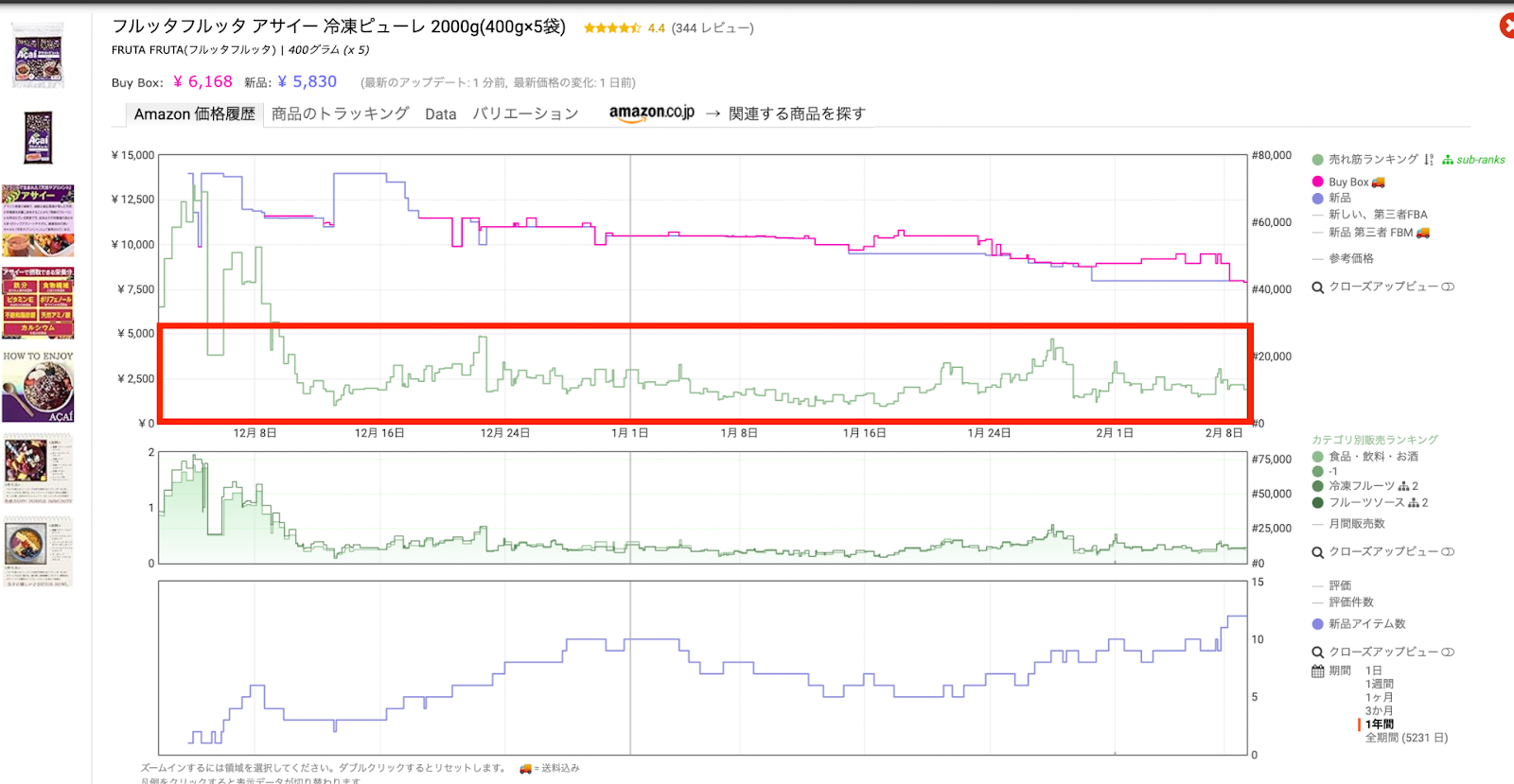Click the star rating icons

tap(612, 28)
